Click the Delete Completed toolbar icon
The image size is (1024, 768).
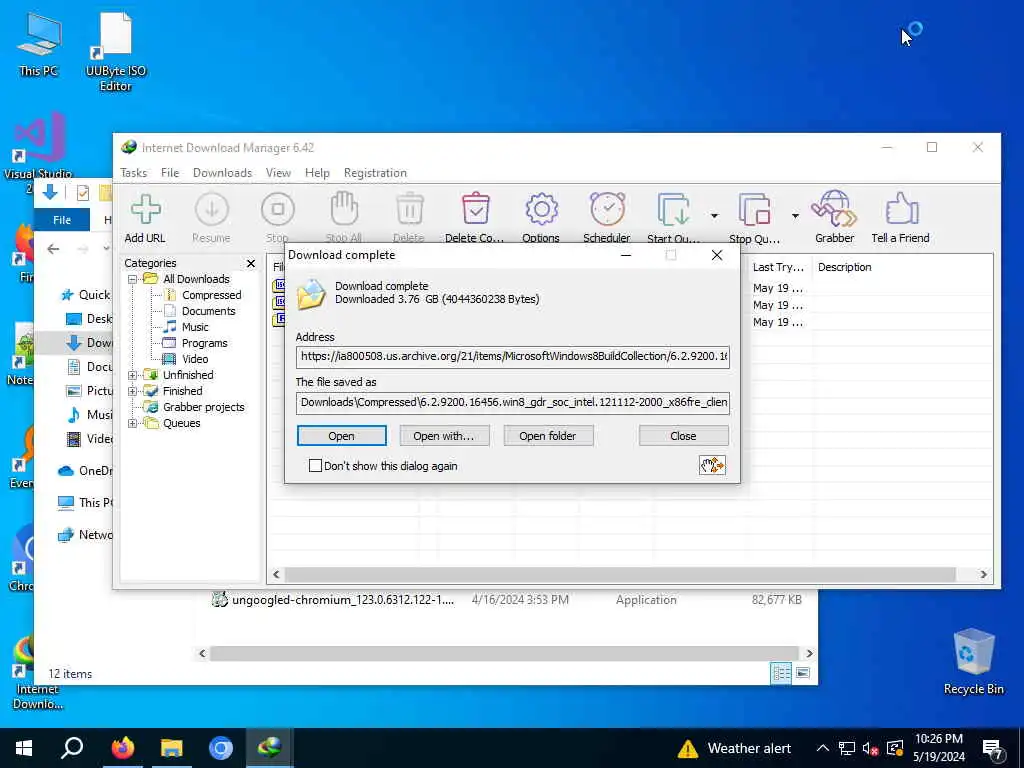[x=475, y=209]
